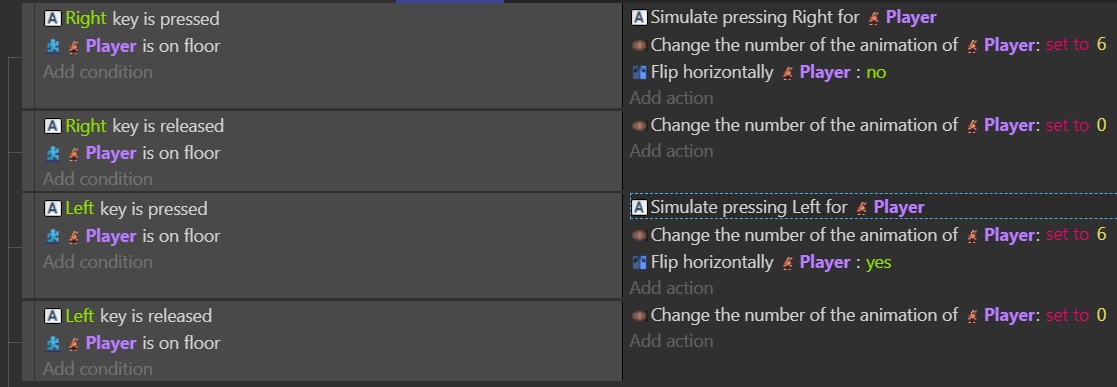Add condition under Right key is pressed event
The height and width of the screenshot is (387, 1117).
click(x=98, y=72)
